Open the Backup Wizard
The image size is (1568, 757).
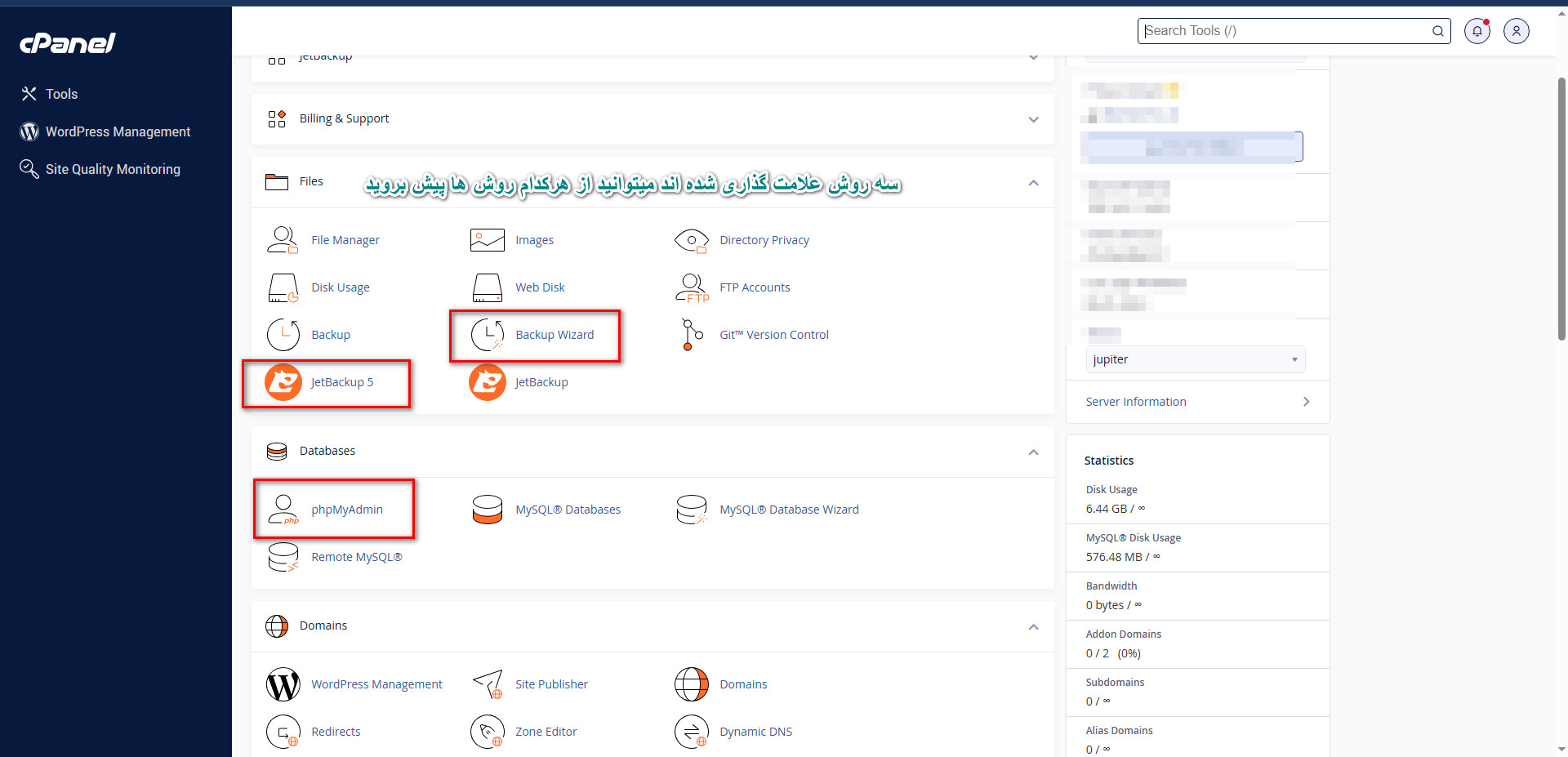pyautogui.click(x=555, y=334)
